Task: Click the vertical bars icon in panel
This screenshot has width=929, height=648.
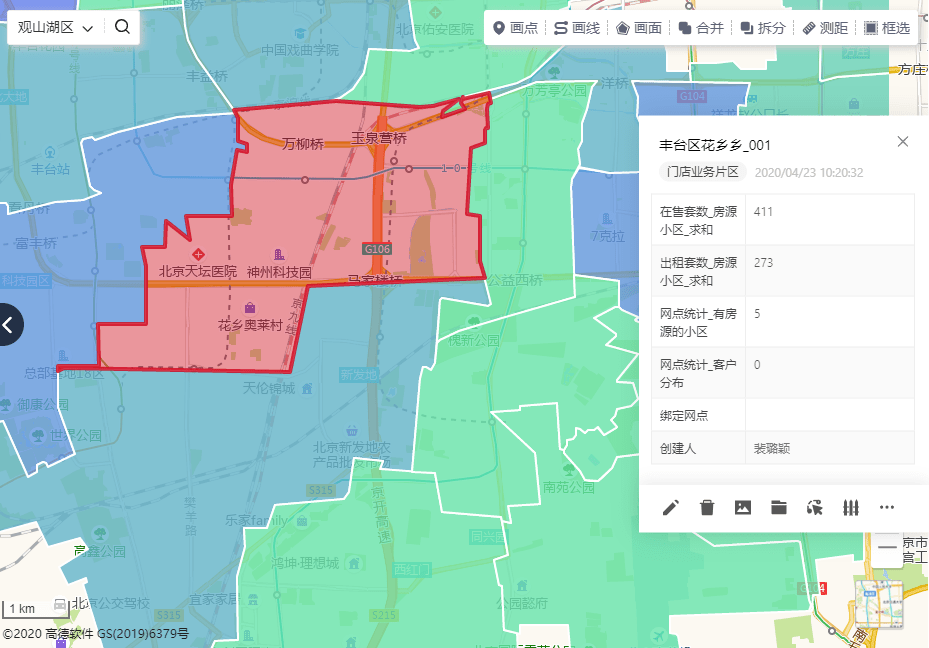Action: pos(851,508)
